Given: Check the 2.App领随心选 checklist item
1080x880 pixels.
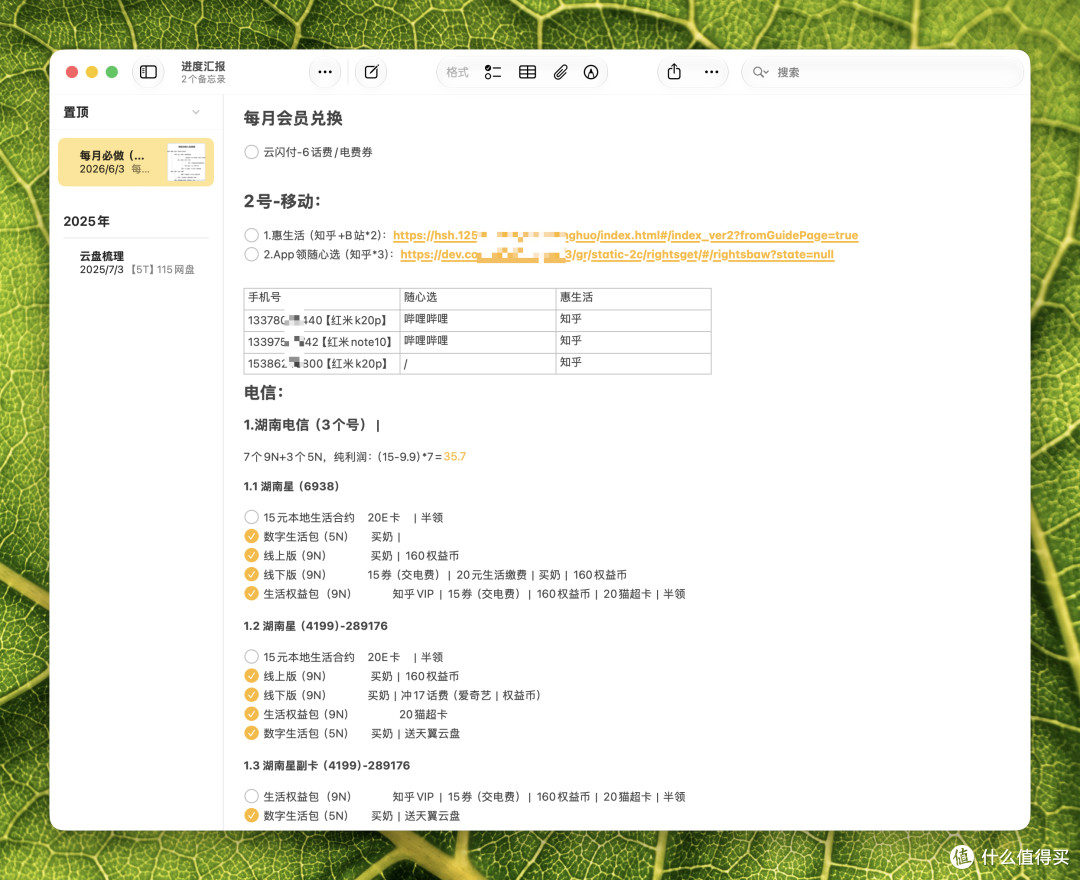Looking at the screenshot, I should tap(251, 255).
